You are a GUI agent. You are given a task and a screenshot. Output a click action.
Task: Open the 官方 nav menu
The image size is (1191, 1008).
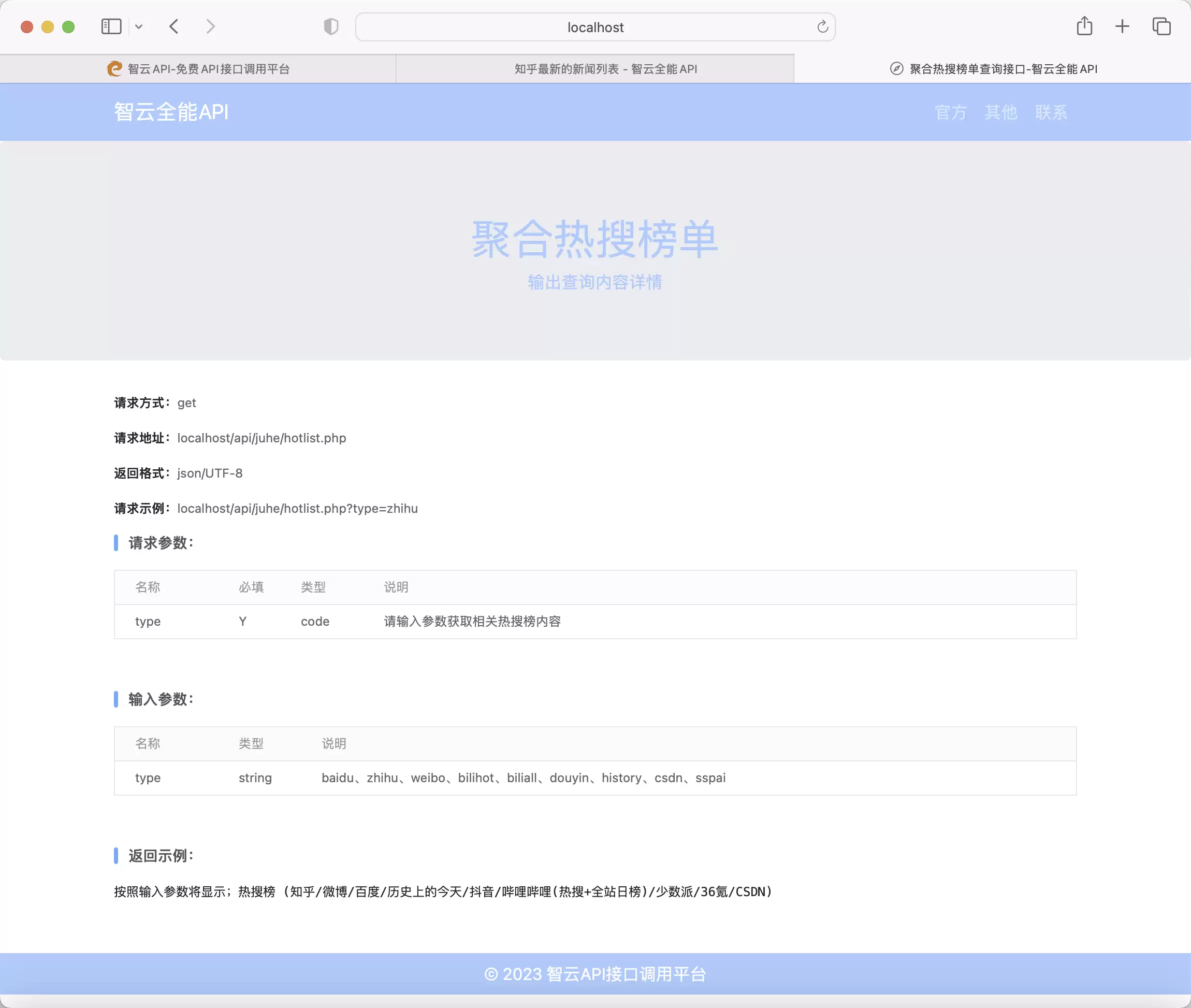(951, 112)
